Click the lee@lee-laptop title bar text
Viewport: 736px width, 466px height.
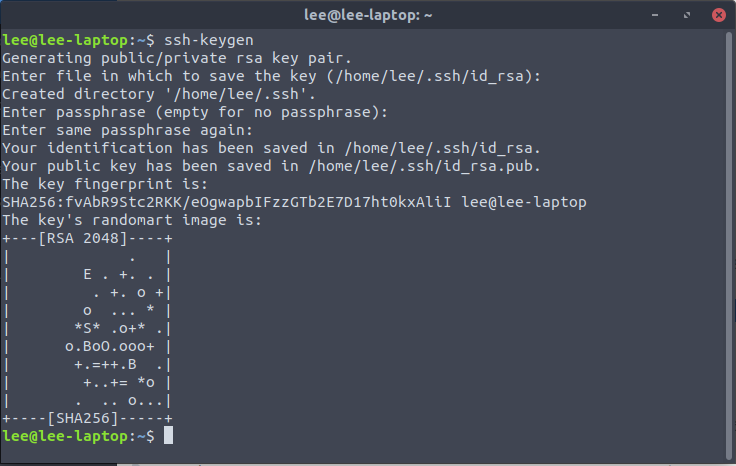368,15
